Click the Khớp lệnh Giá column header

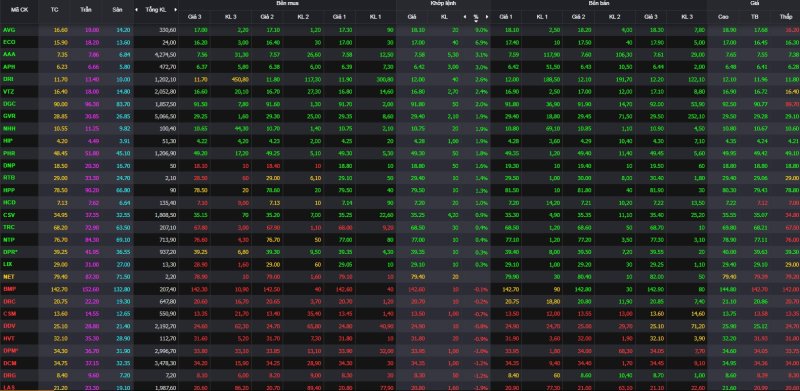(x=412, y=17)
